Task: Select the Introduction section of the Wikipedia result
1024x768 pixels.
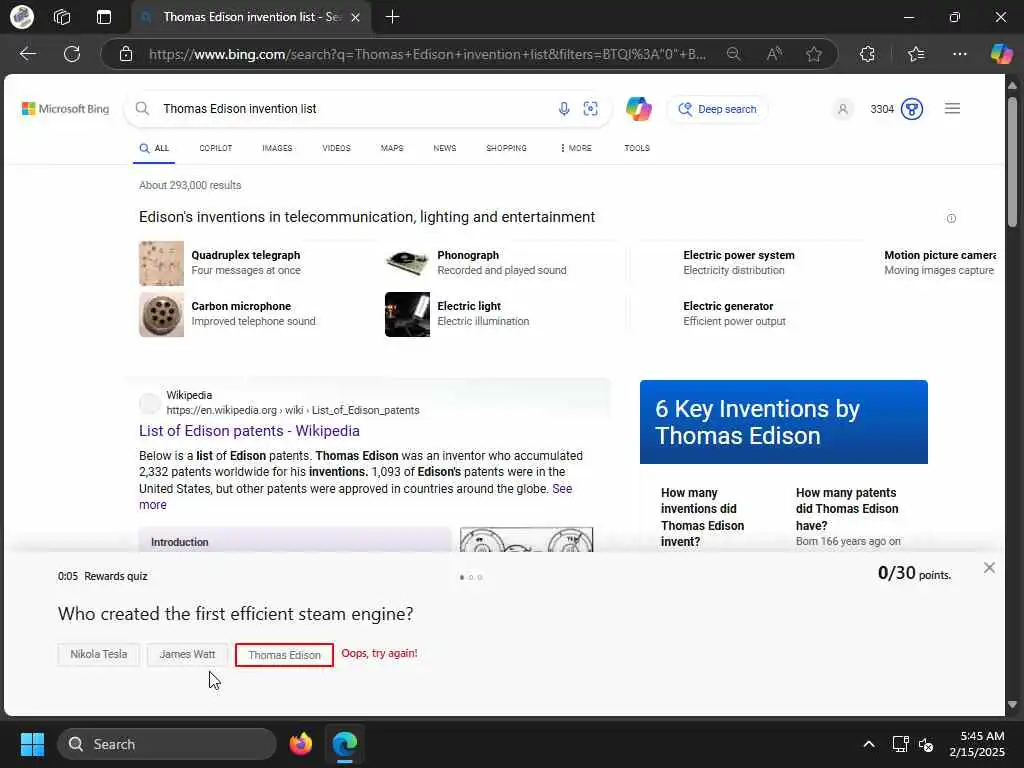Action: (295, 541)
